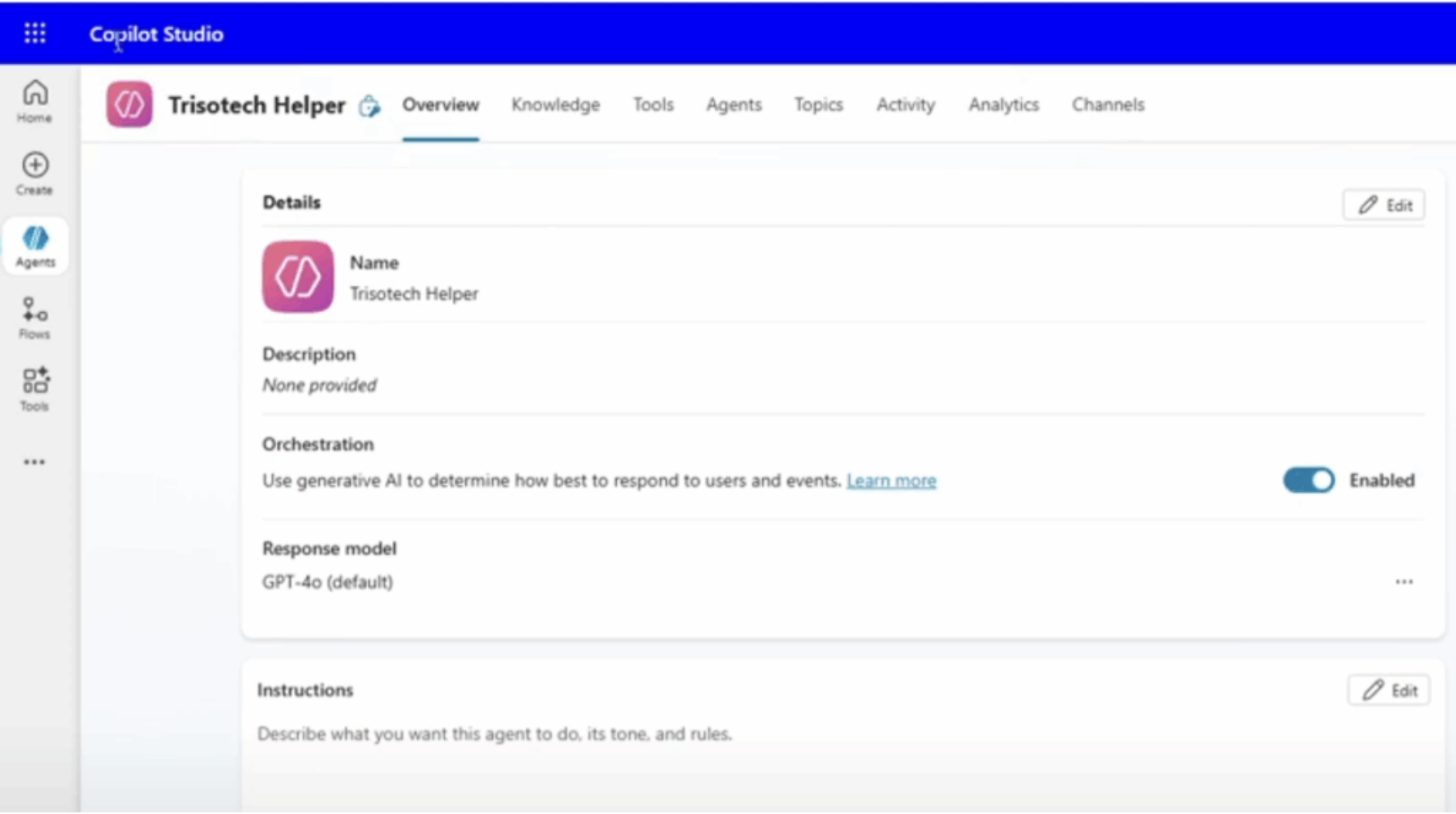Click the agent avatar in Details

pyautogui.click(x=298, y=277)
